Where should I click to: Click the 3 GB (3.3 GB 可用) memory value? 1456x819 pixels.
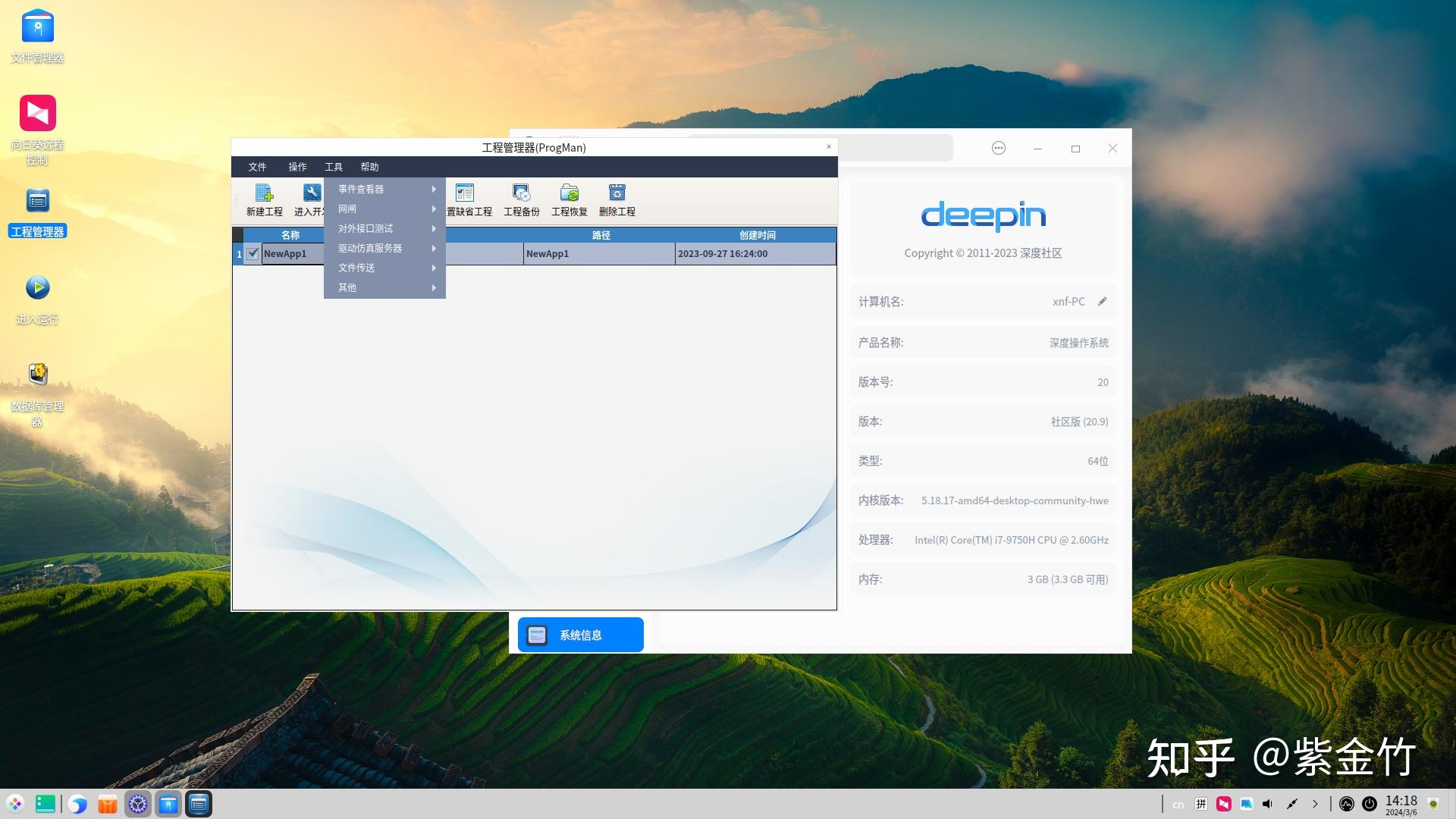pyautogui.click(x=1068, y=579)
